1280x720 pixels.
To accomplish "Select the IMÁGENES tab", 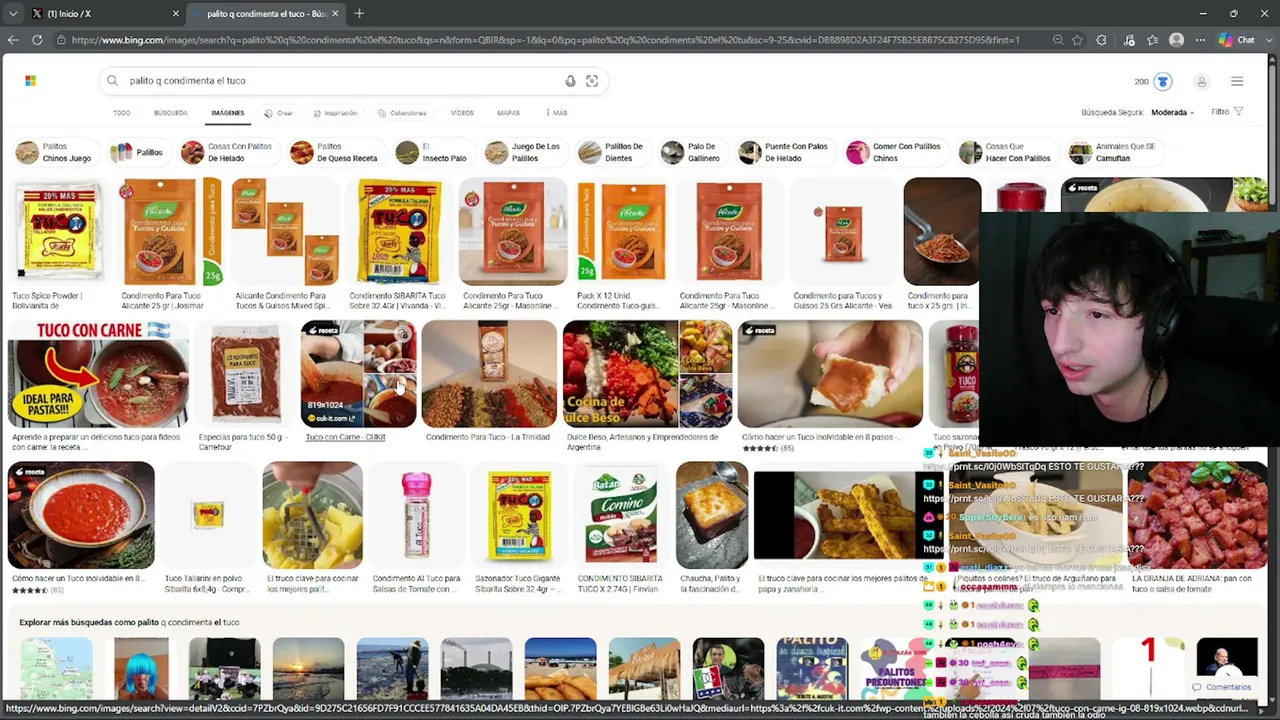I will pos(227,113).
